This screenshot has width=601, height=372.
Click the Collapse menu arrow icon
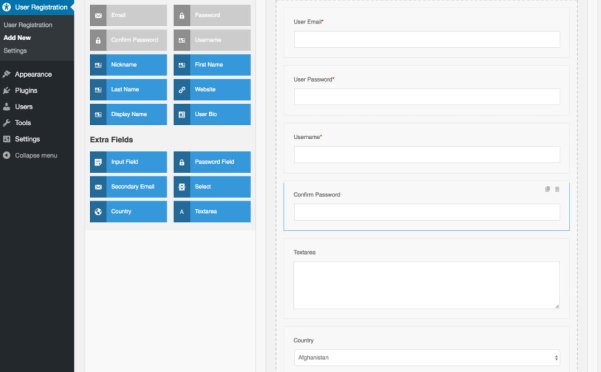(6, 155)
